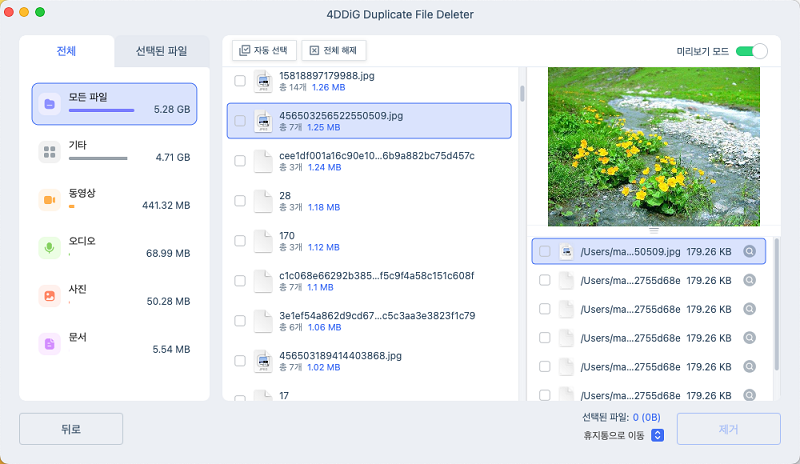This screenshot has width=800, height=464.
Task: Tick checkbox for 15818897179988.jpg
Action: (x=240, y=81)
